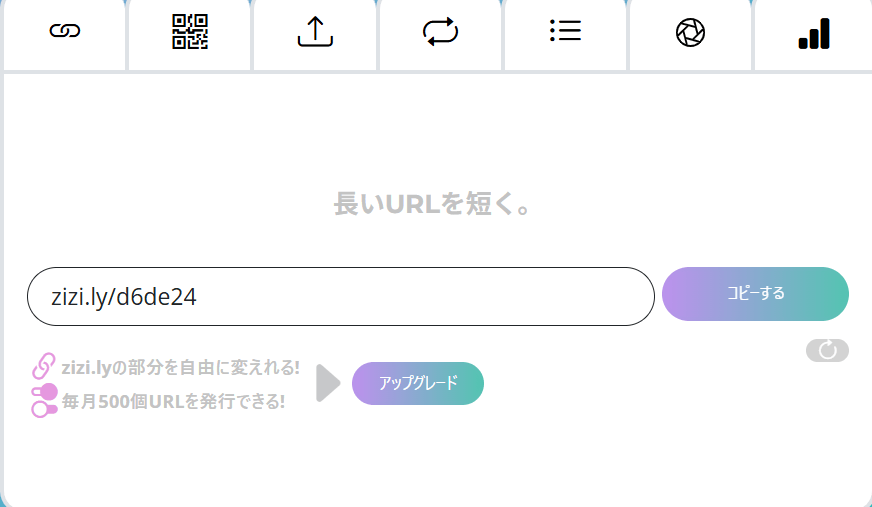Click the grey triangle arrow before アップグレード
The image size is (872, 507).
pyautogui.click(x=328, y=383)
